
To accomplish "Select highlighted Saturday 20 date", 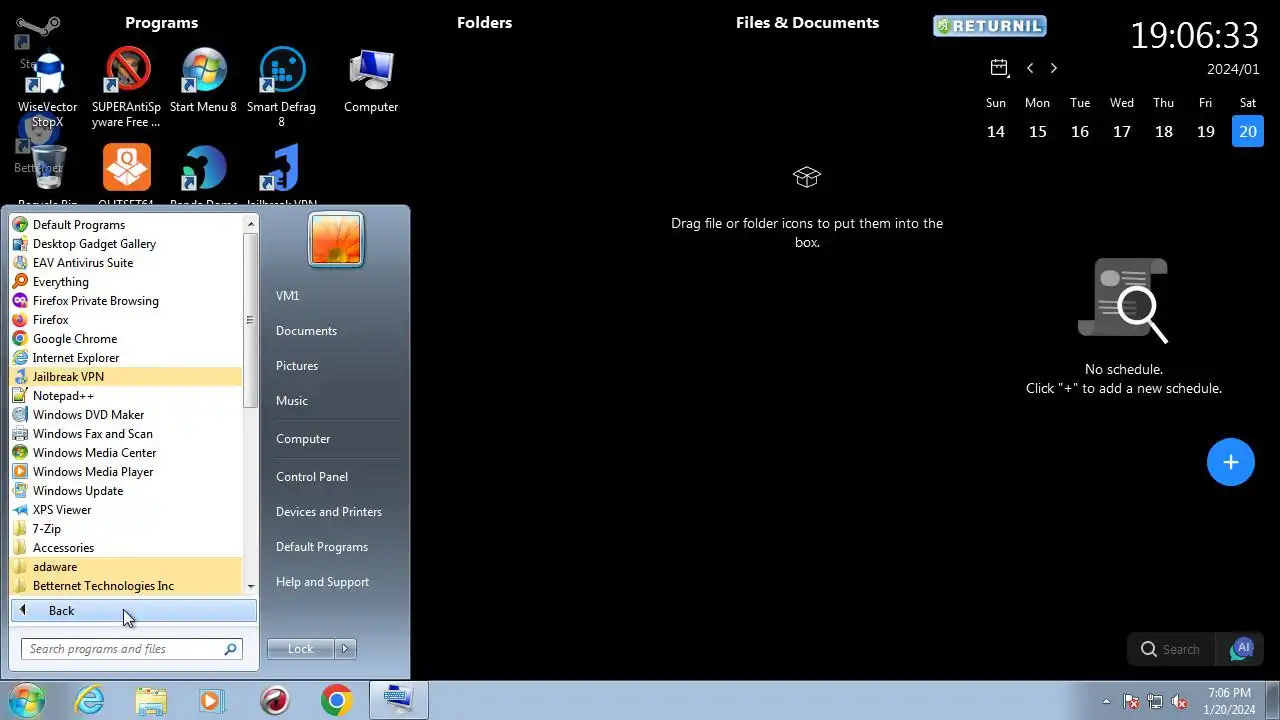I will point(1248,131).
